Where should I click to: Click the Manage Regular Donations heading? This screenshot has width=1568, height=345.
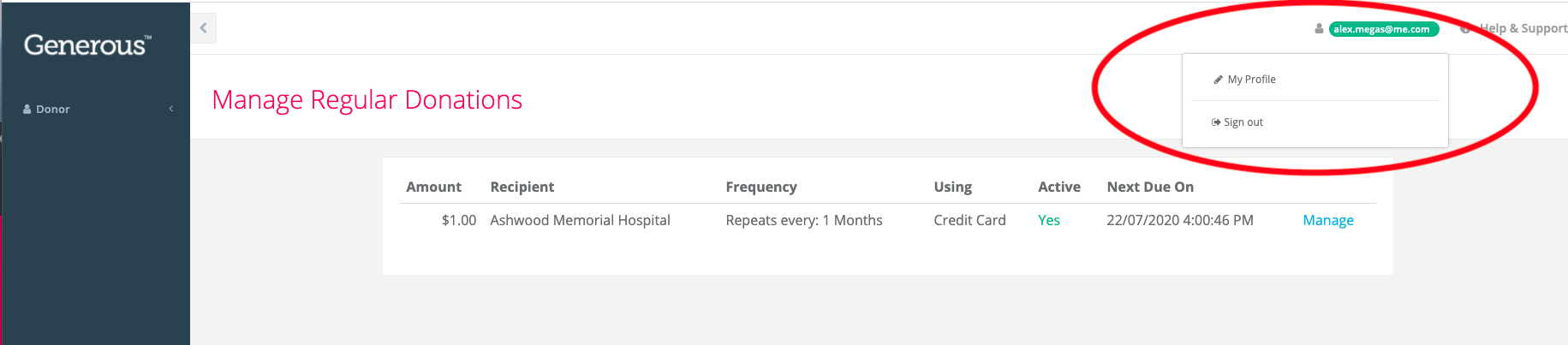click(x=367, y=100)
